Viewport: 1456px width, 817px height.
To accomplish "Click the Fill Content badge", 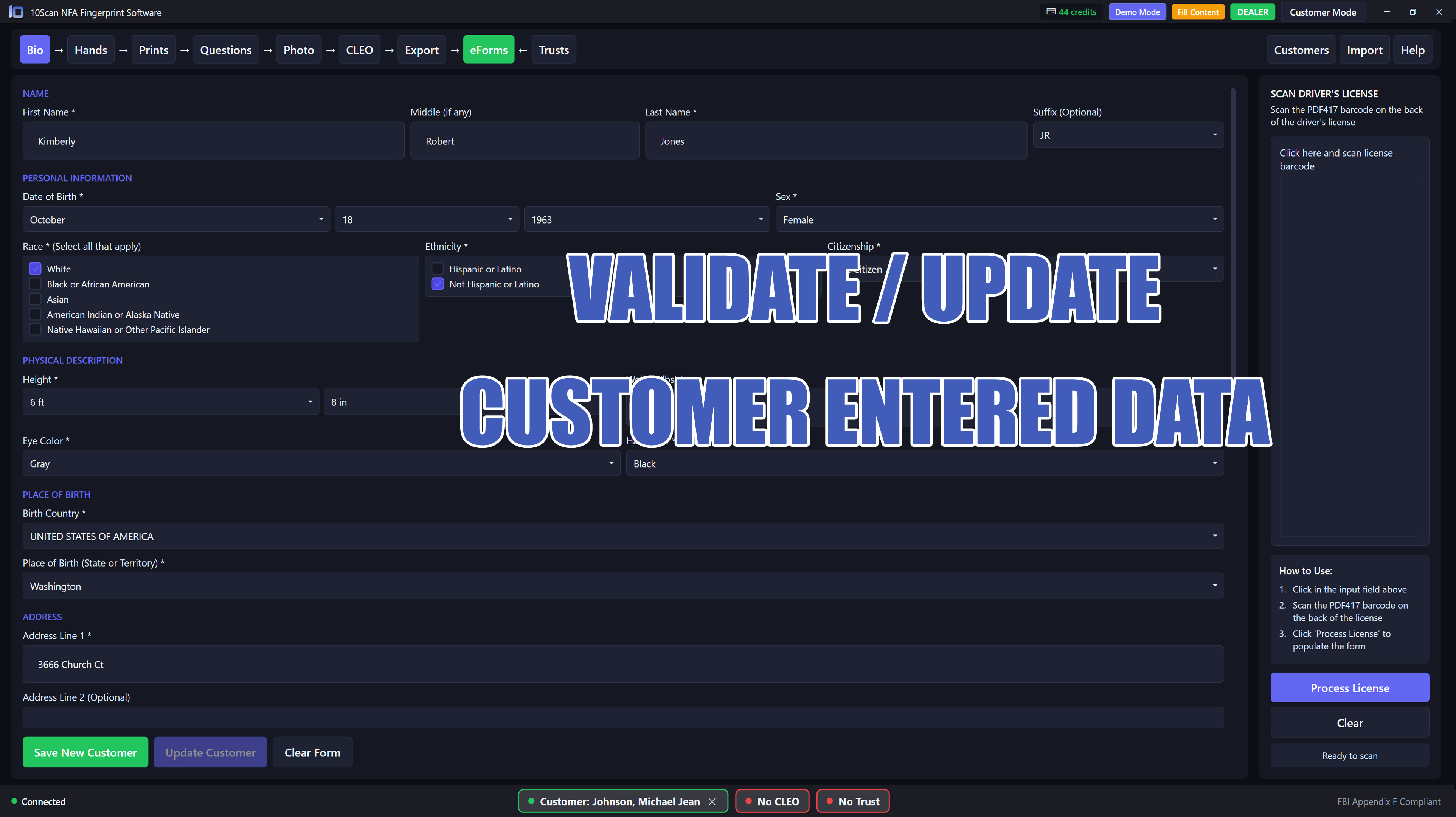I will 1198,11.
